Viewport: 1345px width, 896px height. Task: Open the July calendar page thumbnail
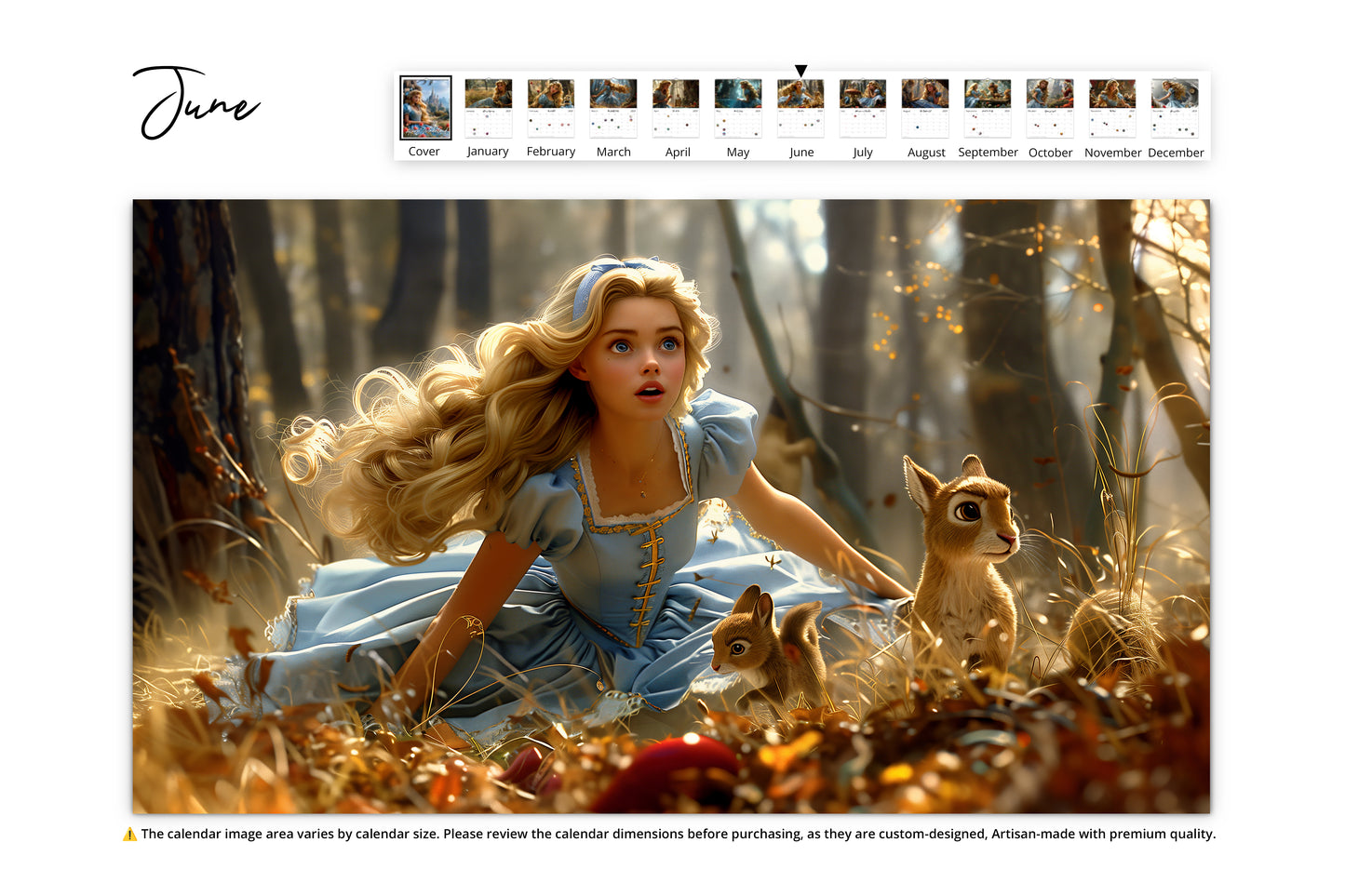coord(863,108)
